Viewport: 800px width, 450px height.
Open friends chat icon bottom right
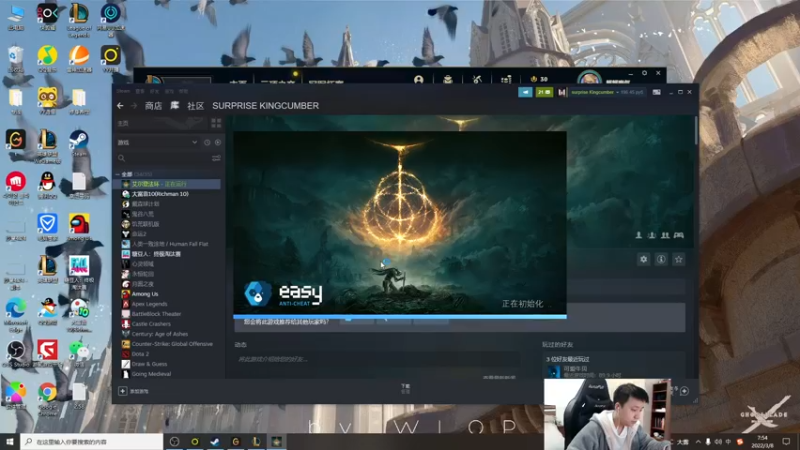[685, 391]
